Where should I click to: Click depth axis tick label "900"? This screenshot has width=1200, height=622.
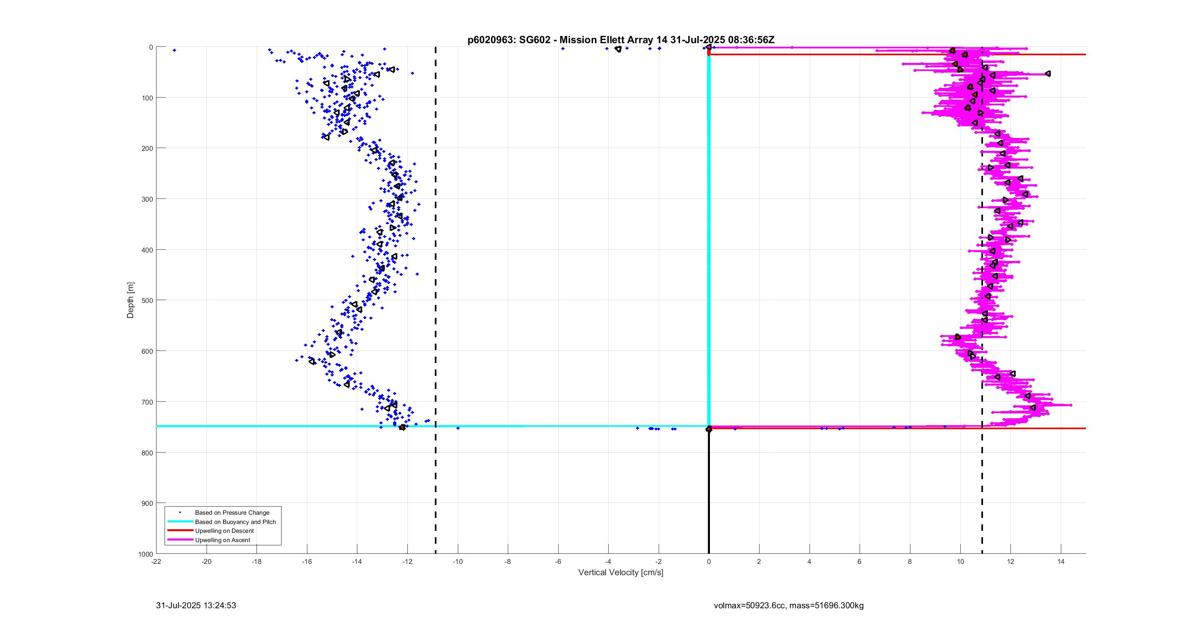(146, 503)
